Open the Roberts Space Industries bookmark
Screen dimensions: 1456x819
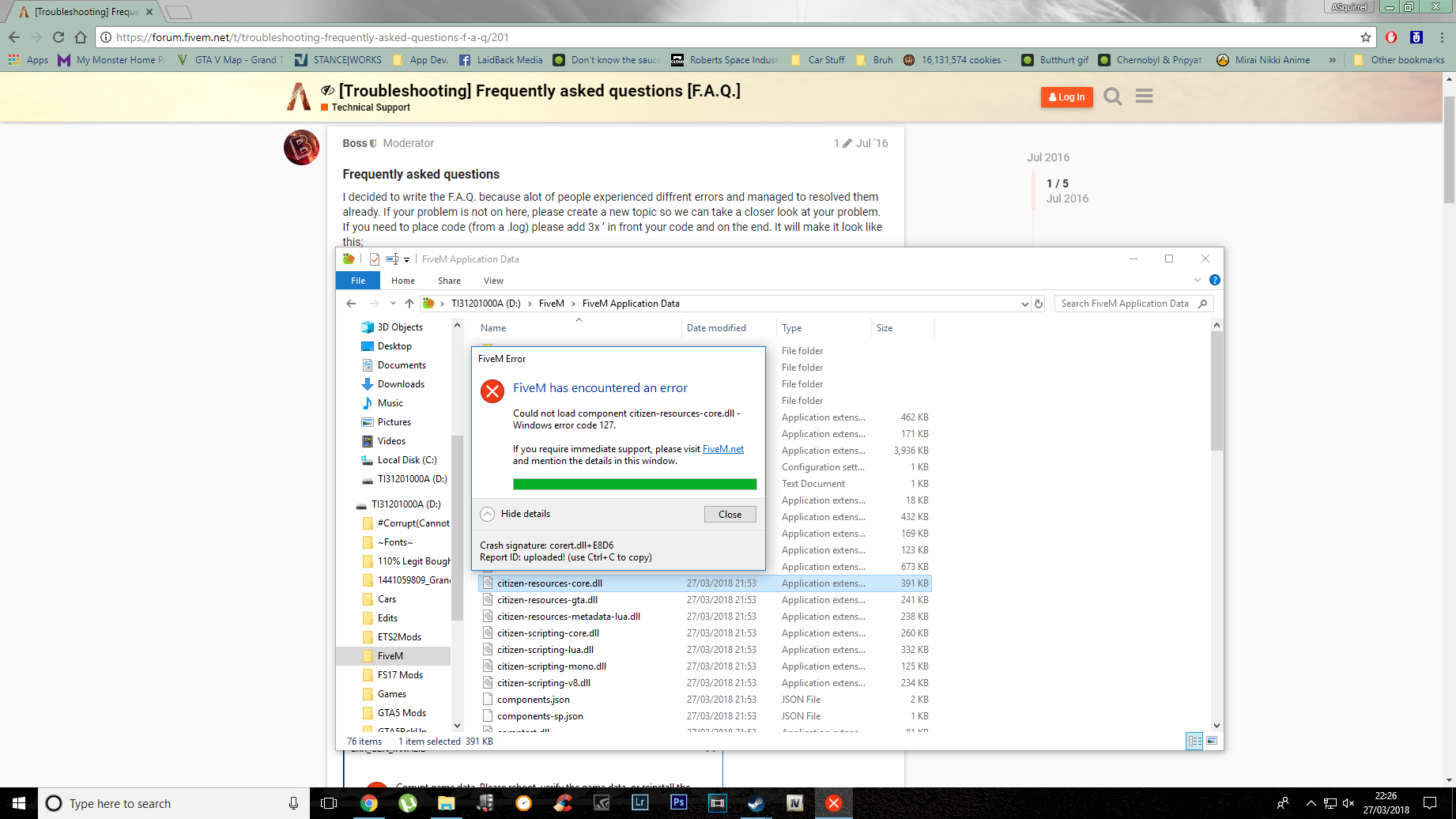pos(725,60)
